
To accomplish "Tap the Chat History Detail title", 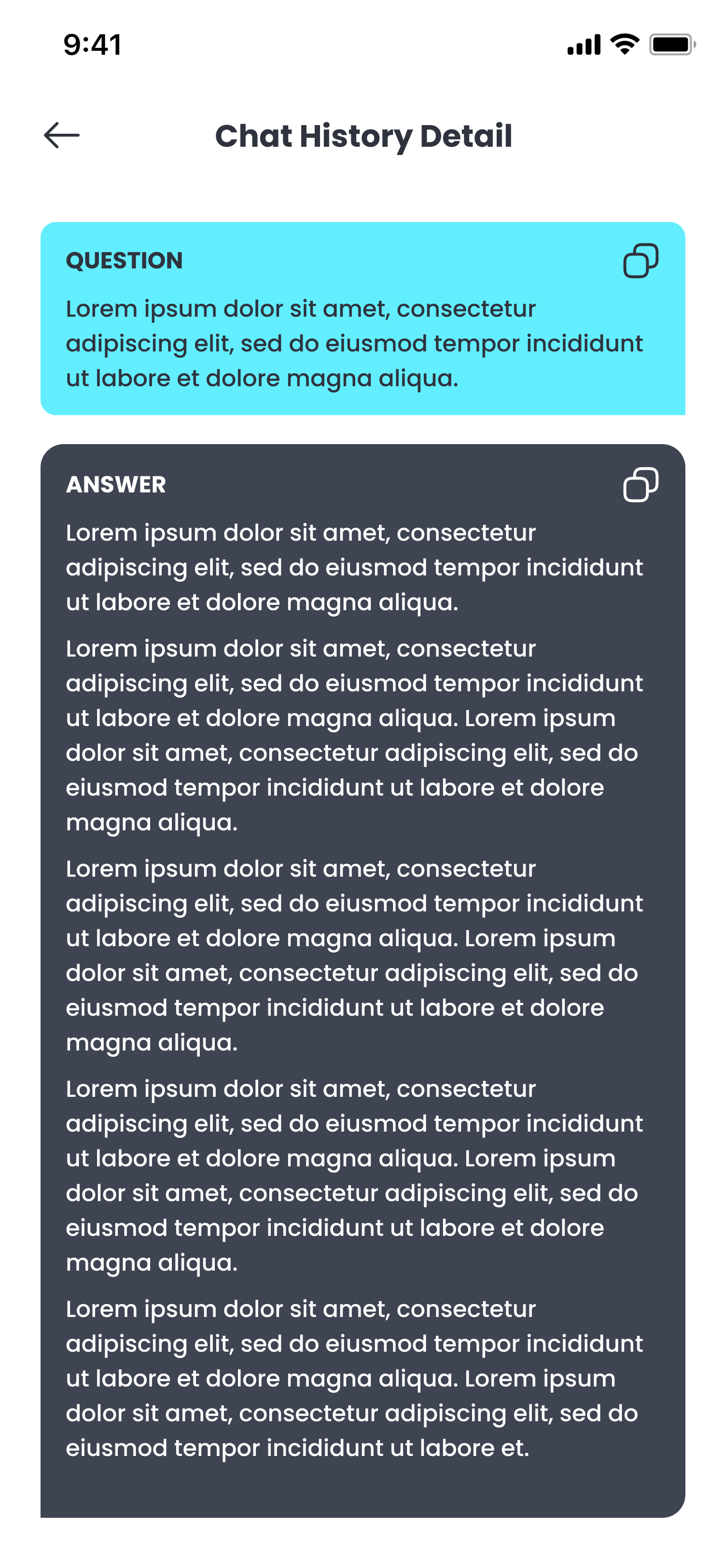I will (x=363, y=136).
